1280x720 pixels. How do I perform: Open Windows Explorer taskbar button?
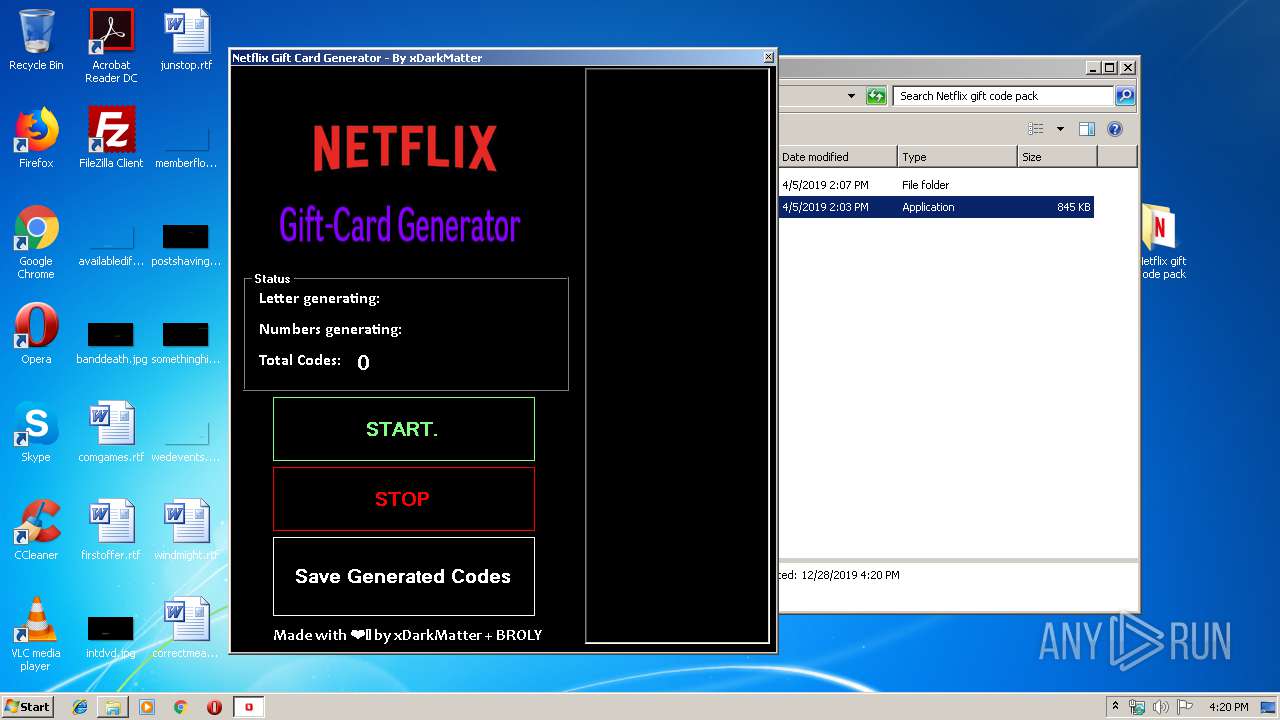click(113, 707)
